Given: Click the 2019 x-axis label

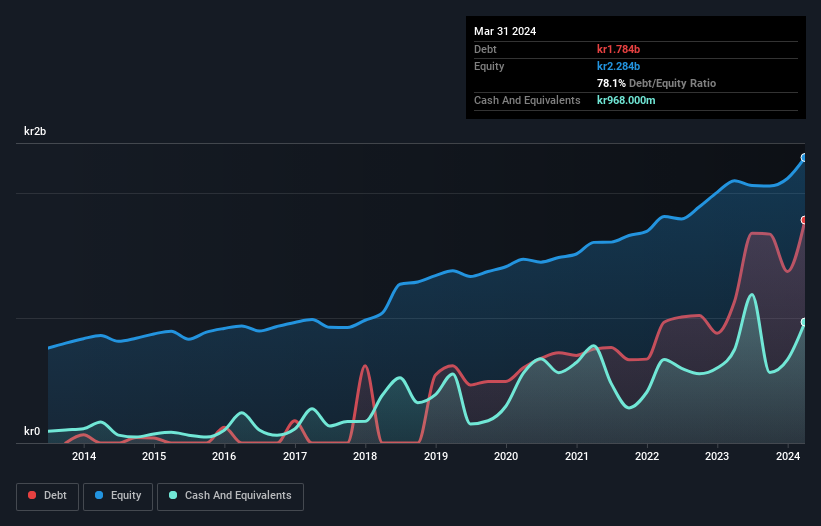Looking at the screenshot, I should click(x=436, y=456).
